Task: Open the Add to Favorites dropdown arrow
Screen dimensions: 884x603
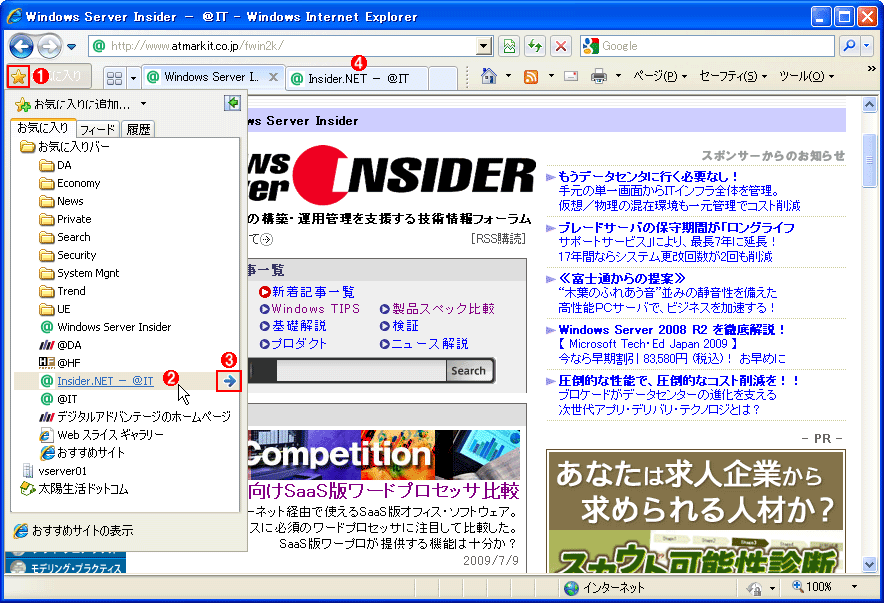Action: [143, 104]
